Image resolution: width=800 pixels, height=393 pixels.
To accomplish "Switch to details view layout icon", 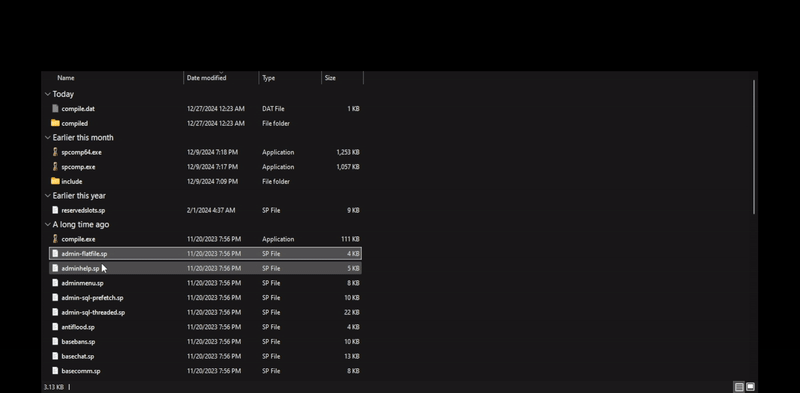I will (739, 387).
